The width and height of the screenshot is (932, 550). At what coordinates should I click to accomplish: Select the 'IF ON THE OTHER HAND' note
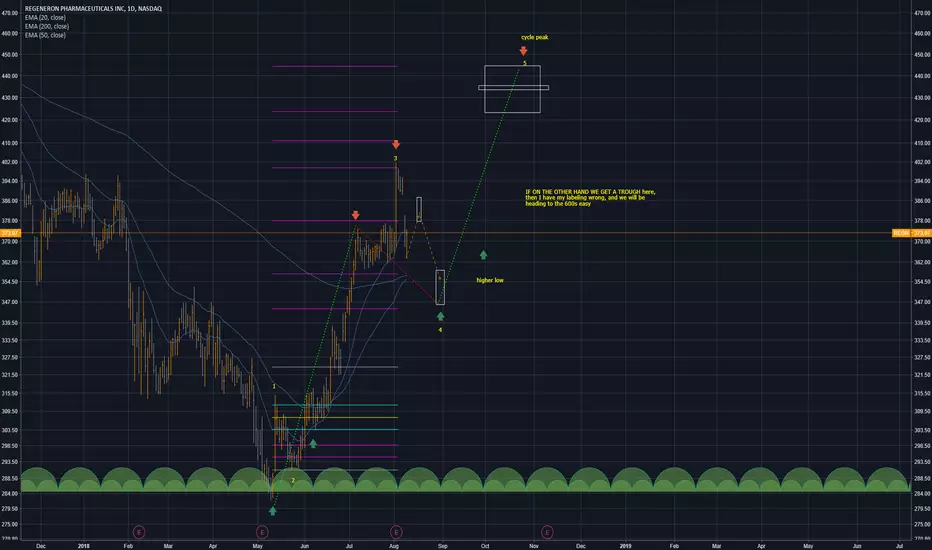coord(590,198)
